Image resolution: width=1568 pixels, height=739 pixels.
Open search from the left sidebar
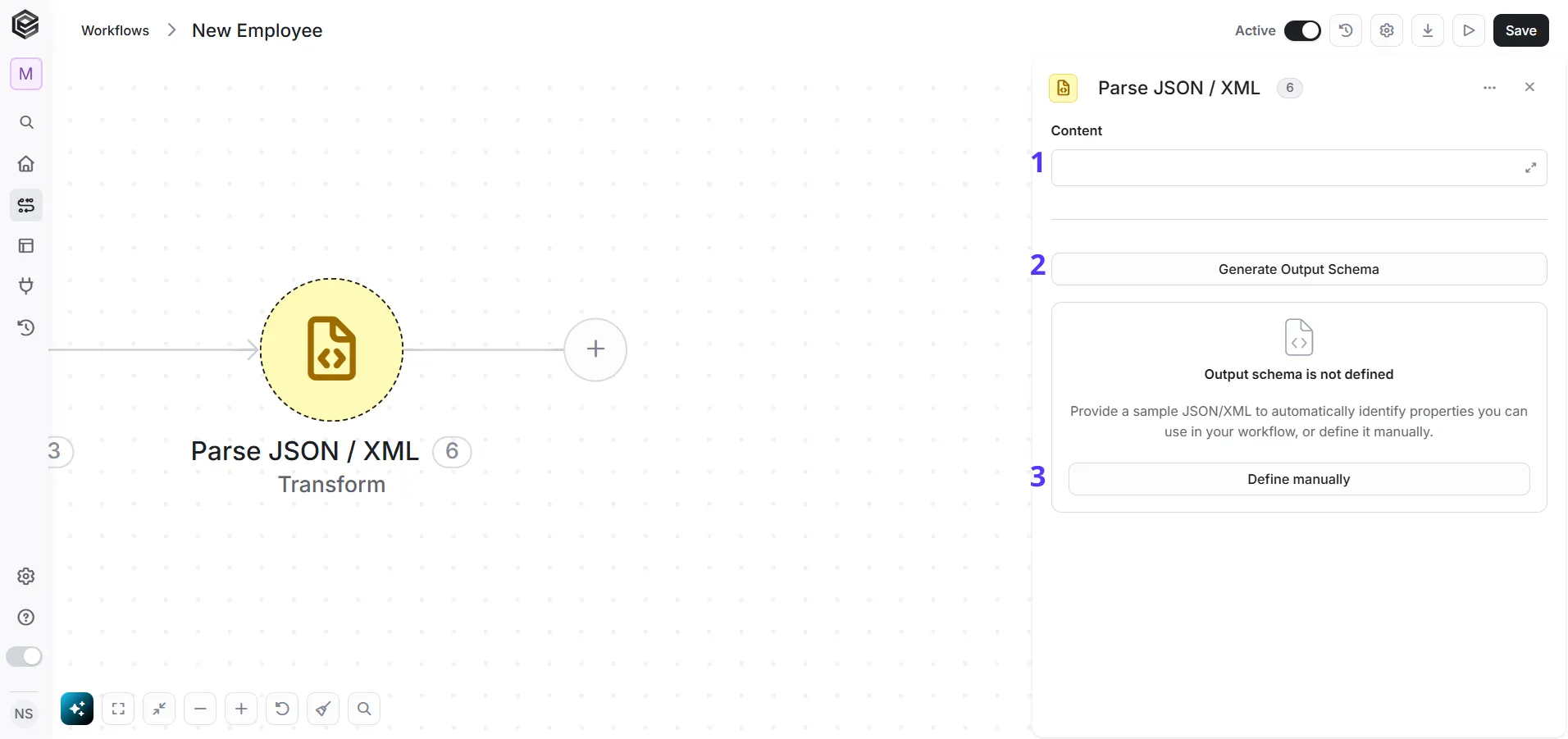point(26,122)
